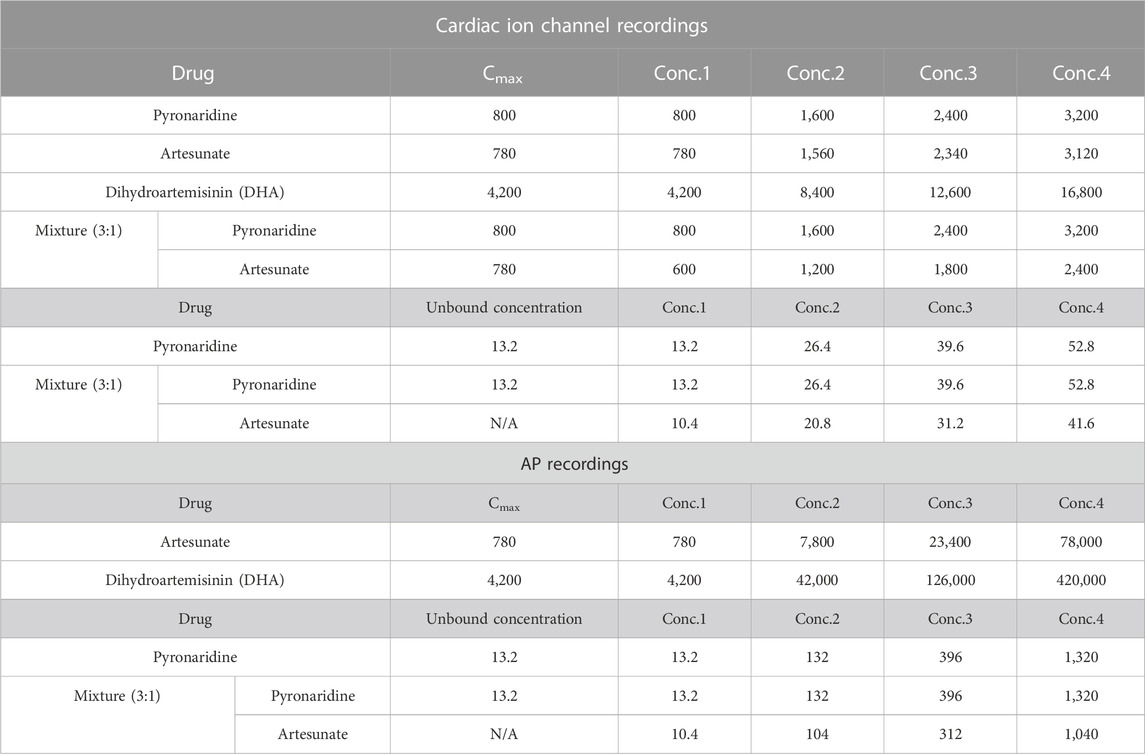Click the AP Artesunate value 7,800
Image resolution: width=1145 pixels, height=754 pixels.
click(817, 542)
